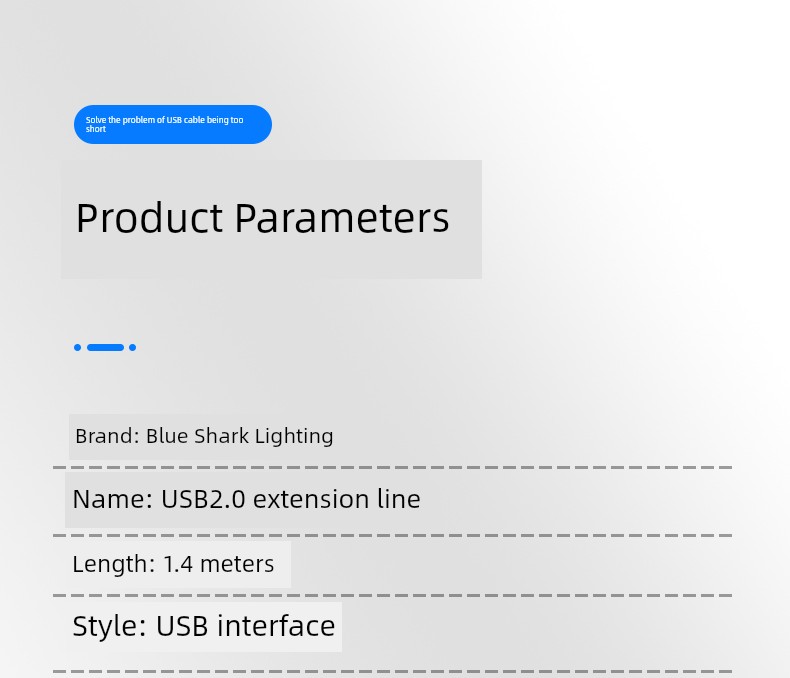Select the word Product in the heading
This screenshot has height=678, width=790.
coord(149,219)
